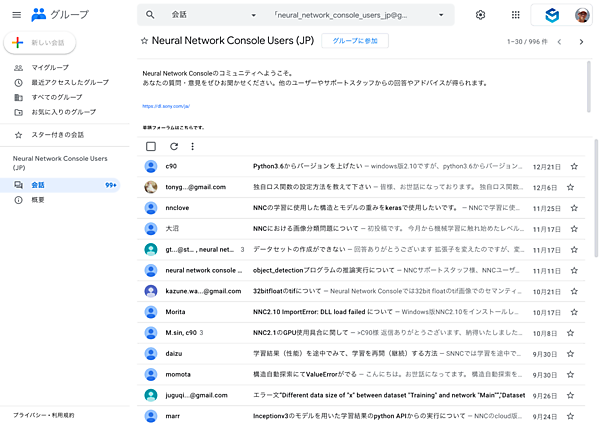The width and height of the screenshot is (600, 425).
Task: Open the settings gear
Action: [x=480, y=15]
